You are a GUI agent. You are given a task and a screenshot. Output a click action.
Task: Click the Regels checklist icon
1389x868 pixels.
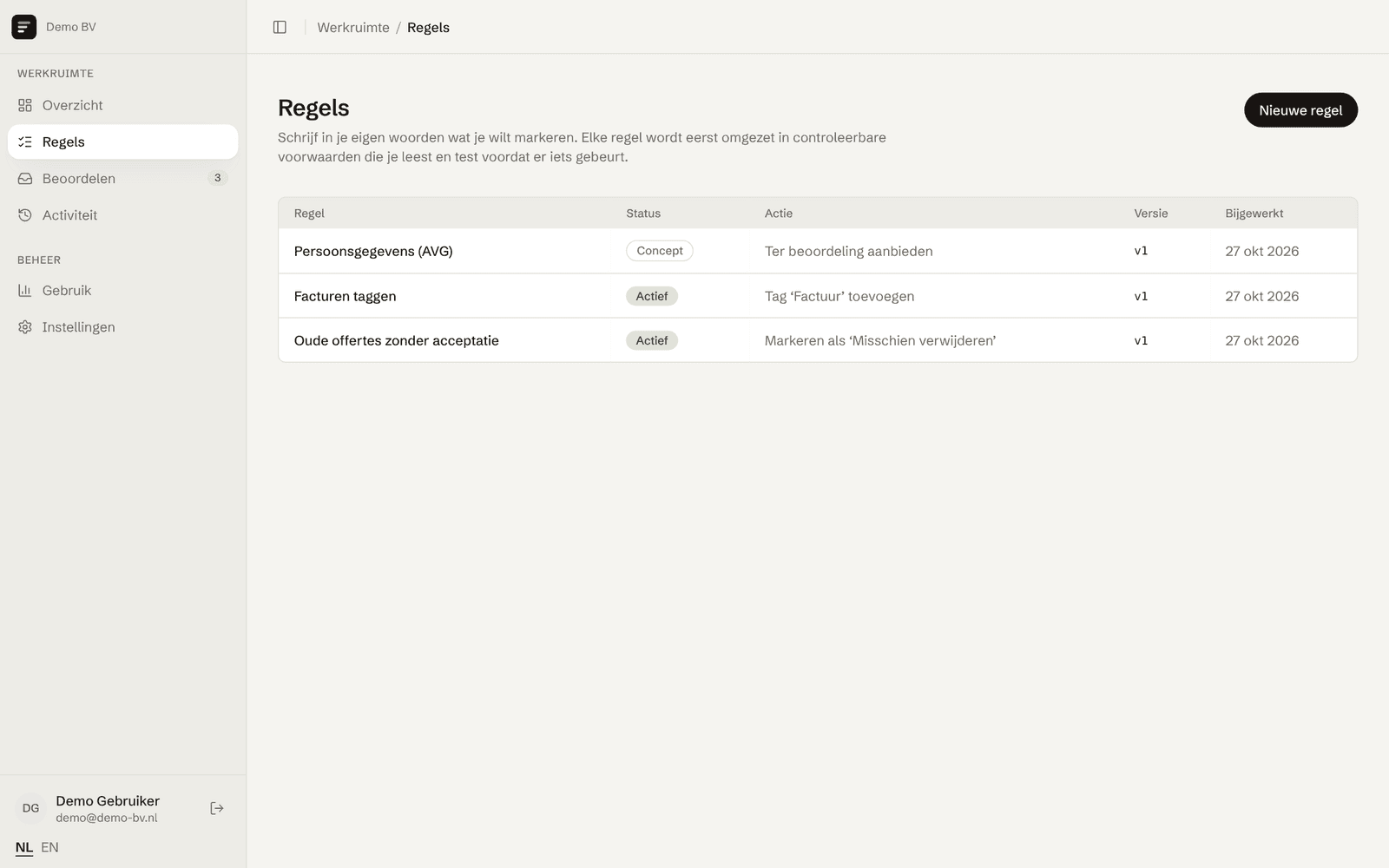(25, 141)
